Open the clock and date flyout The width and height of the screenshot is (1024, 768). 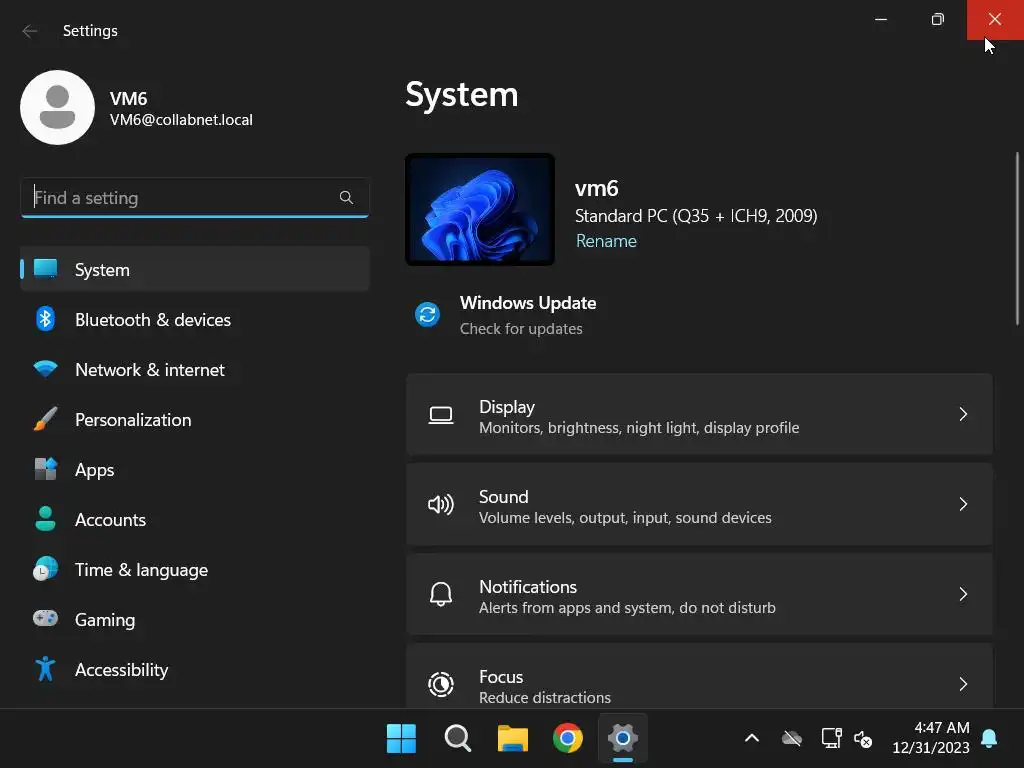click(931, 737)
